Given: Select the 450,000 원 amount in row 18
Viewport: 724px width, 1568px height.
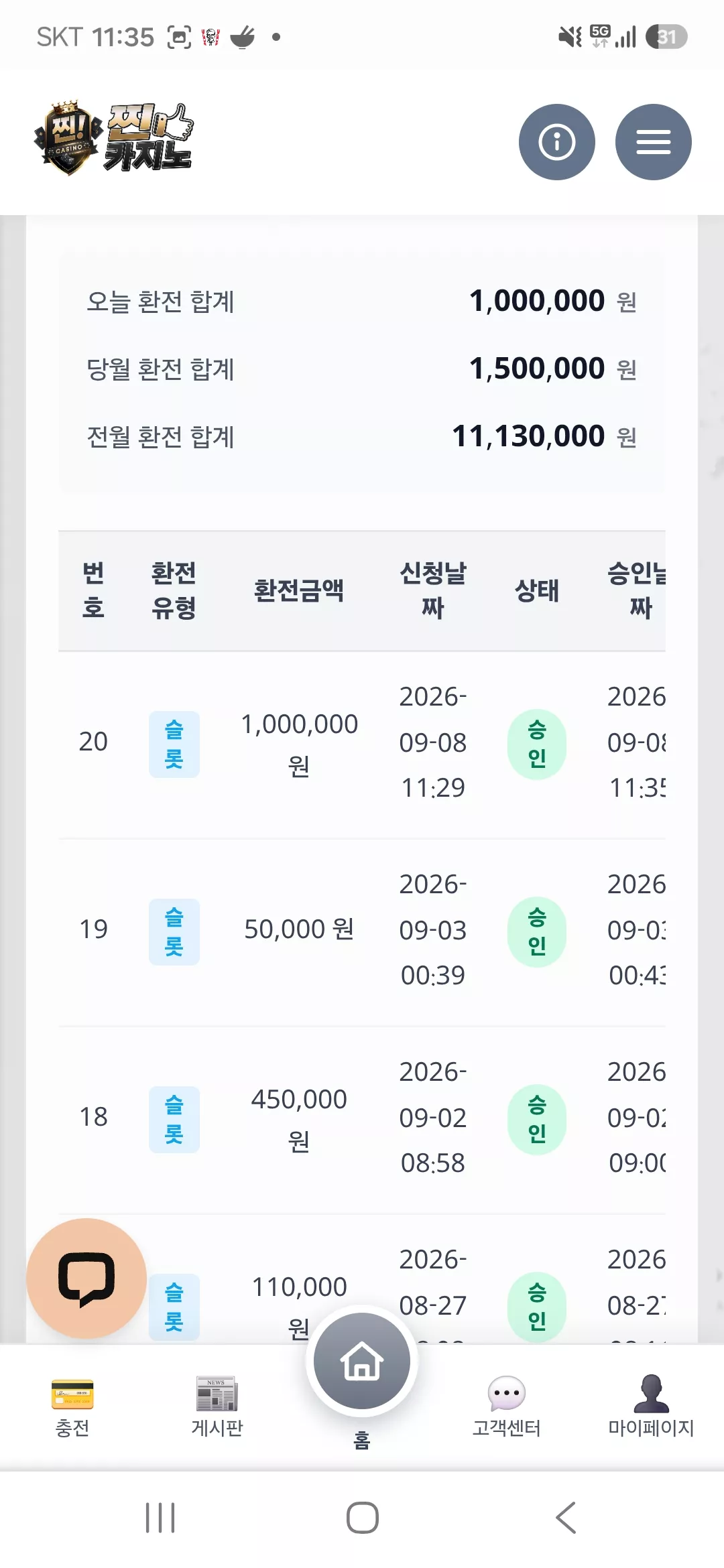Looking at the screenshot, I should (299, 1120).
